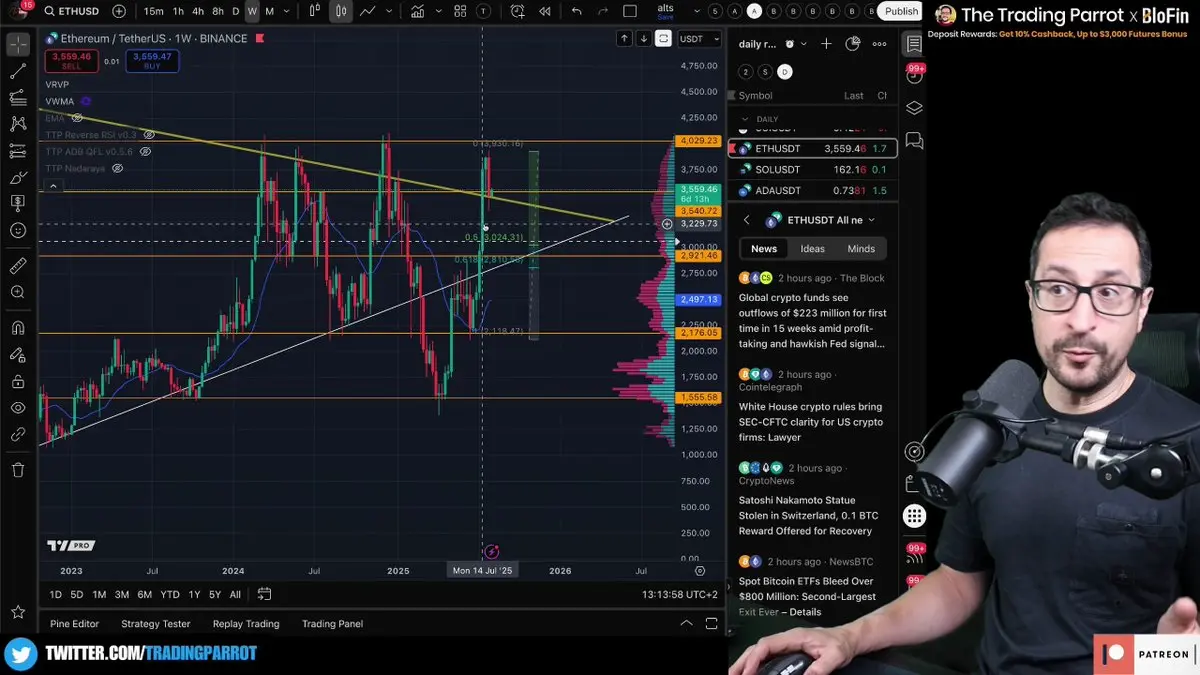Open favorites star in left toolbar
This screenshot has width=1200, height=675.
[x=18, y=611]
